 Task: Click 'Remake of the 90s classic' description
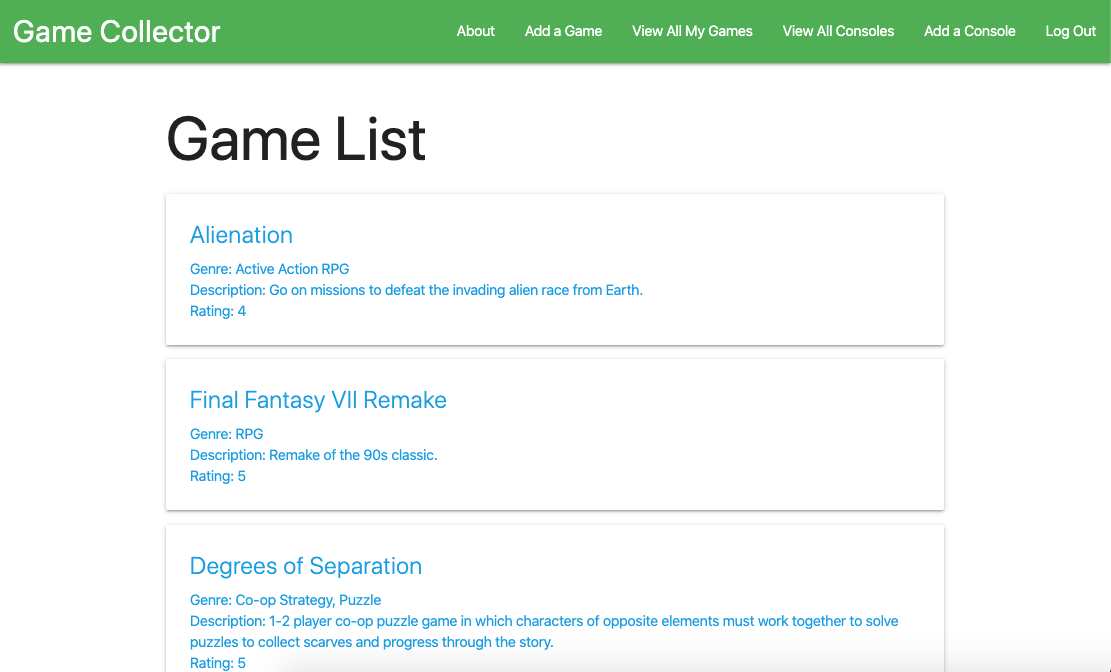313,455
